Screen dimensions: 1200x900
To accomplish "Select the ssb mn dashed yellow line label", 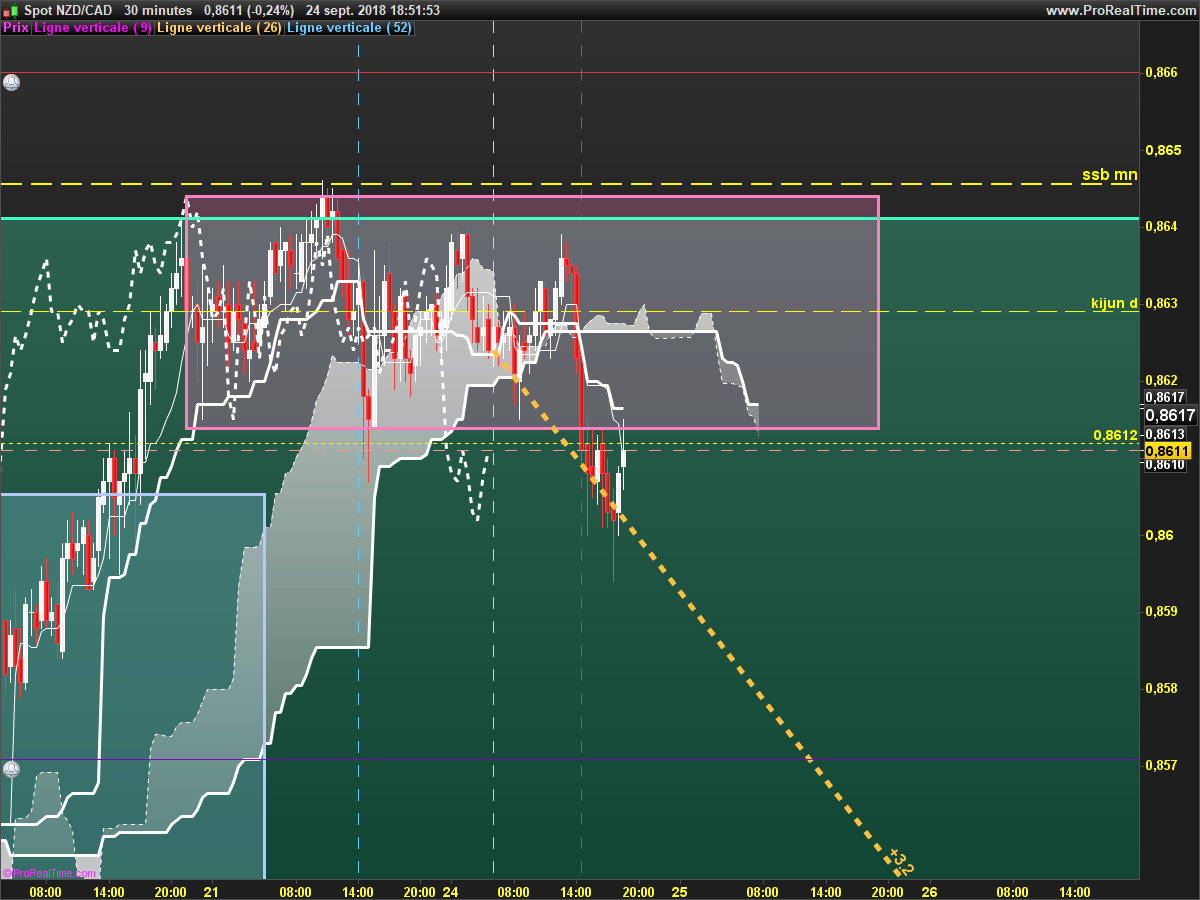I will point(1109,175).
